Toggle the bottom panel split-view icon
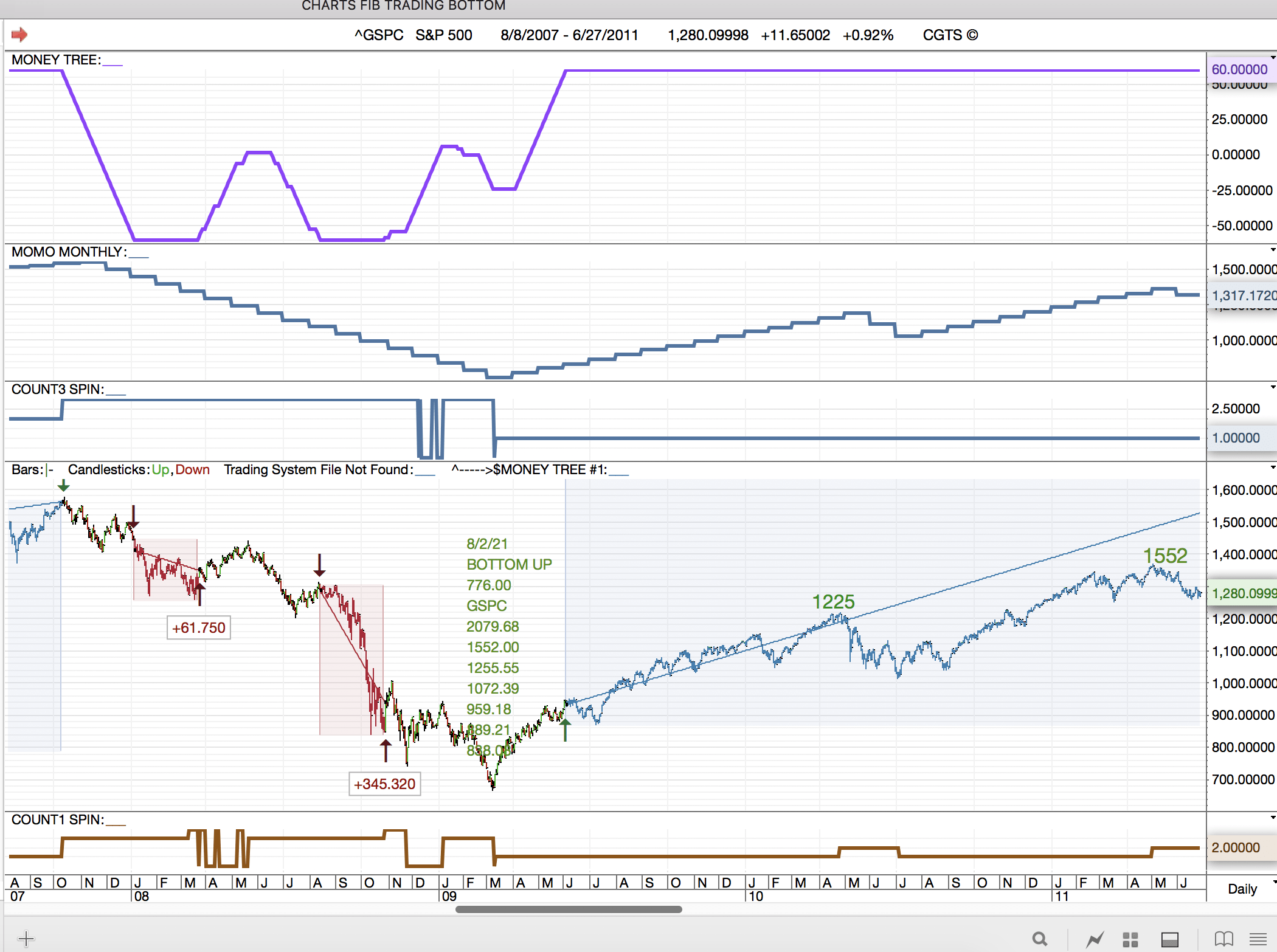1277x952 pixels. 1169,939
